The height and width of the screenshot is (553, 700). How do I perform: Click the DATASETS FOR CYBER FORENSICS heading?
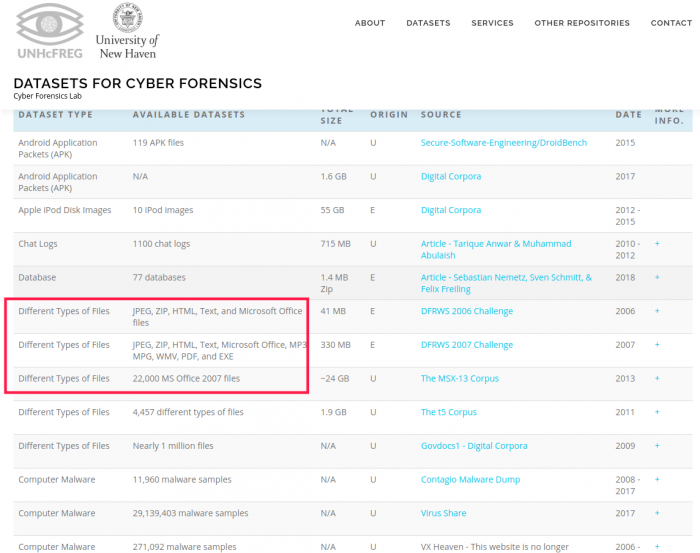[138, 83]
